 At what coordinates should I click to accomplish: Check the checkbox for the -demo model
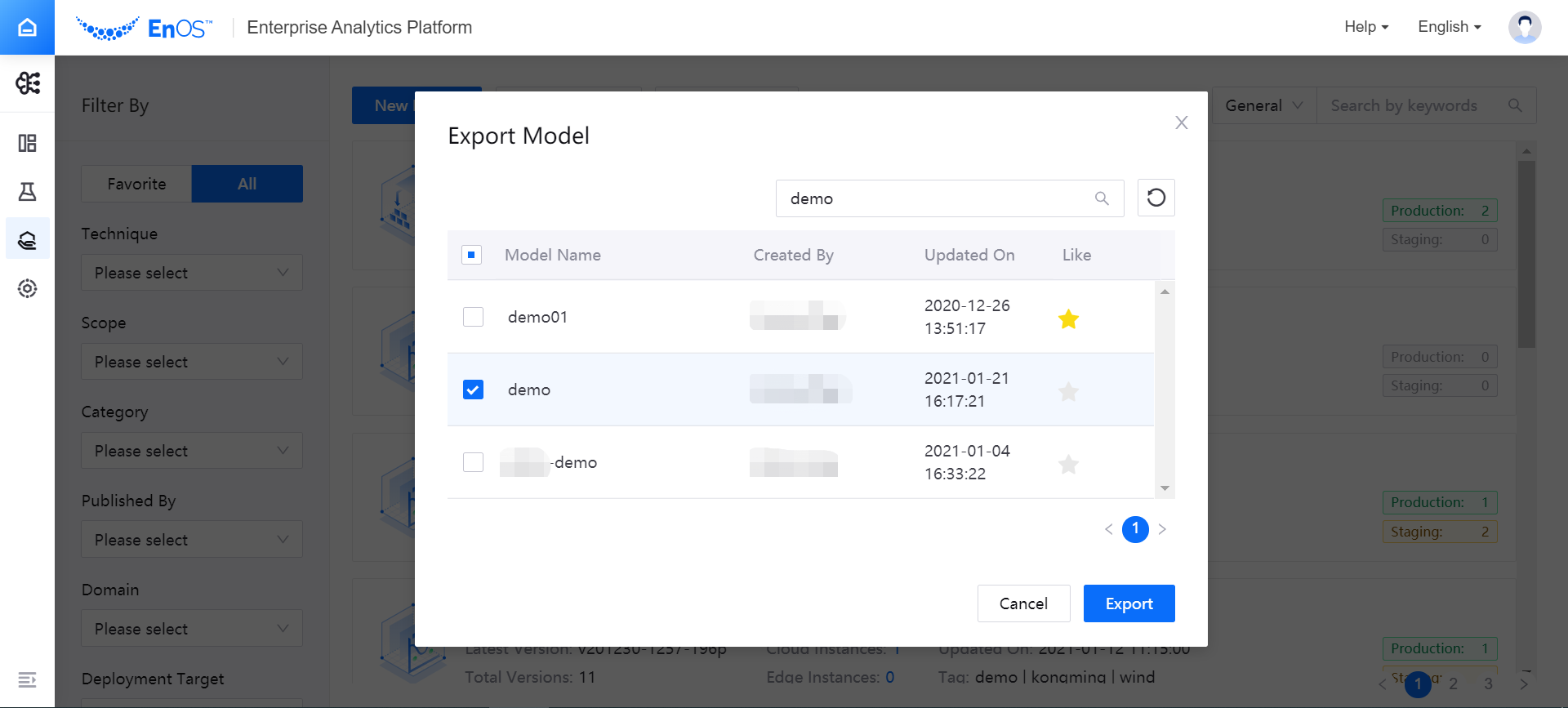coord(473,462)
